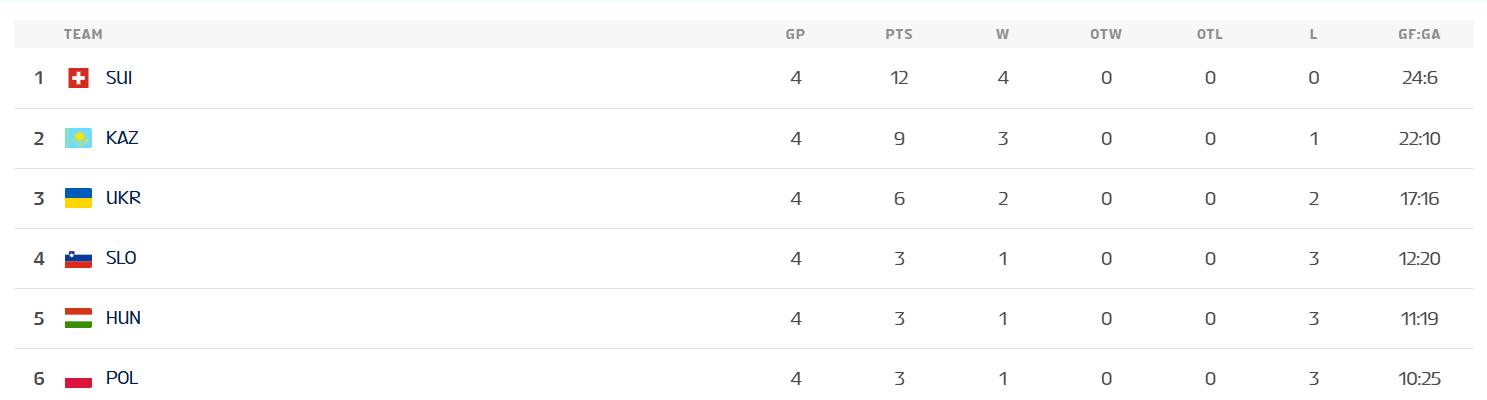The image size is (1487, 400).
Task: Click the Hungary flag icon
Action: pos(79,318)
